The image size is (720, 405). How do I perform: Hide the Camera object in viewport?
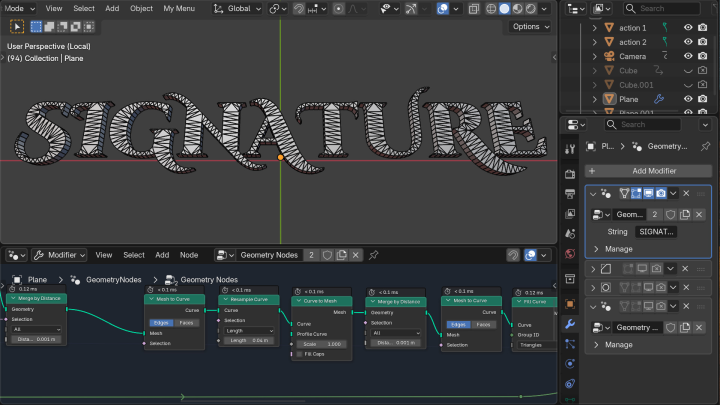(687, 57)
